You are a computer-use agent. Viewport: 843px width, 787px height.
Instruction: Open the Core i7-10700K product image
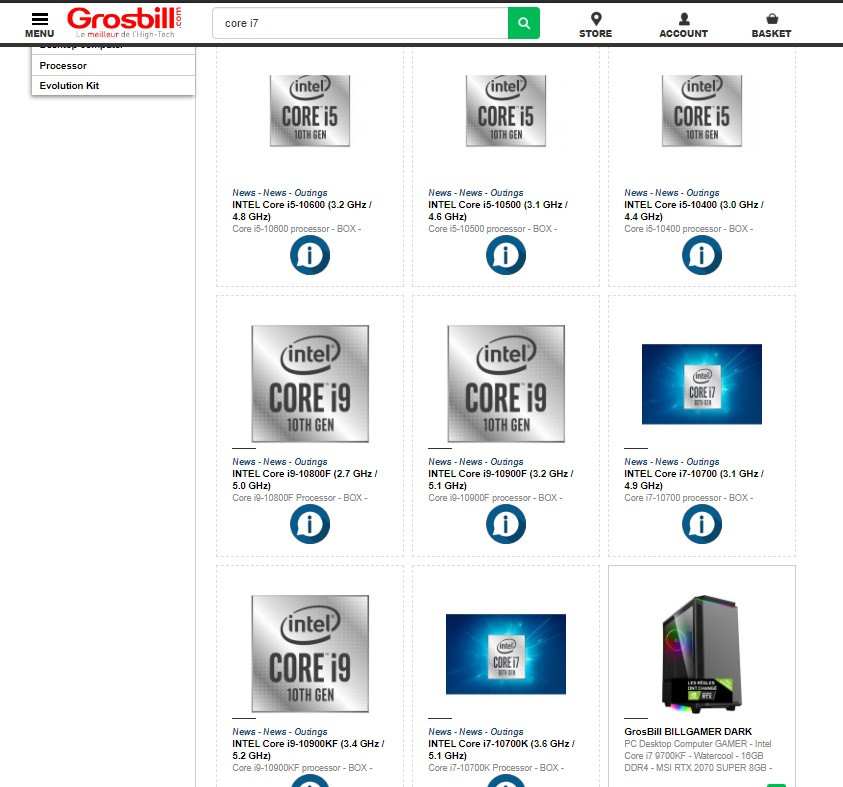(506, 654)
